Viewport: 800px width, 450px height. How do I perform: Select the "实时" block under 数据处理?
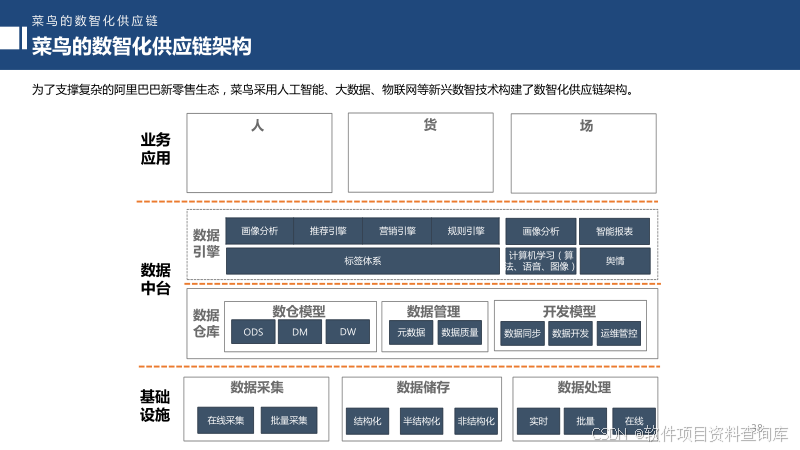(x=538, y=421)
